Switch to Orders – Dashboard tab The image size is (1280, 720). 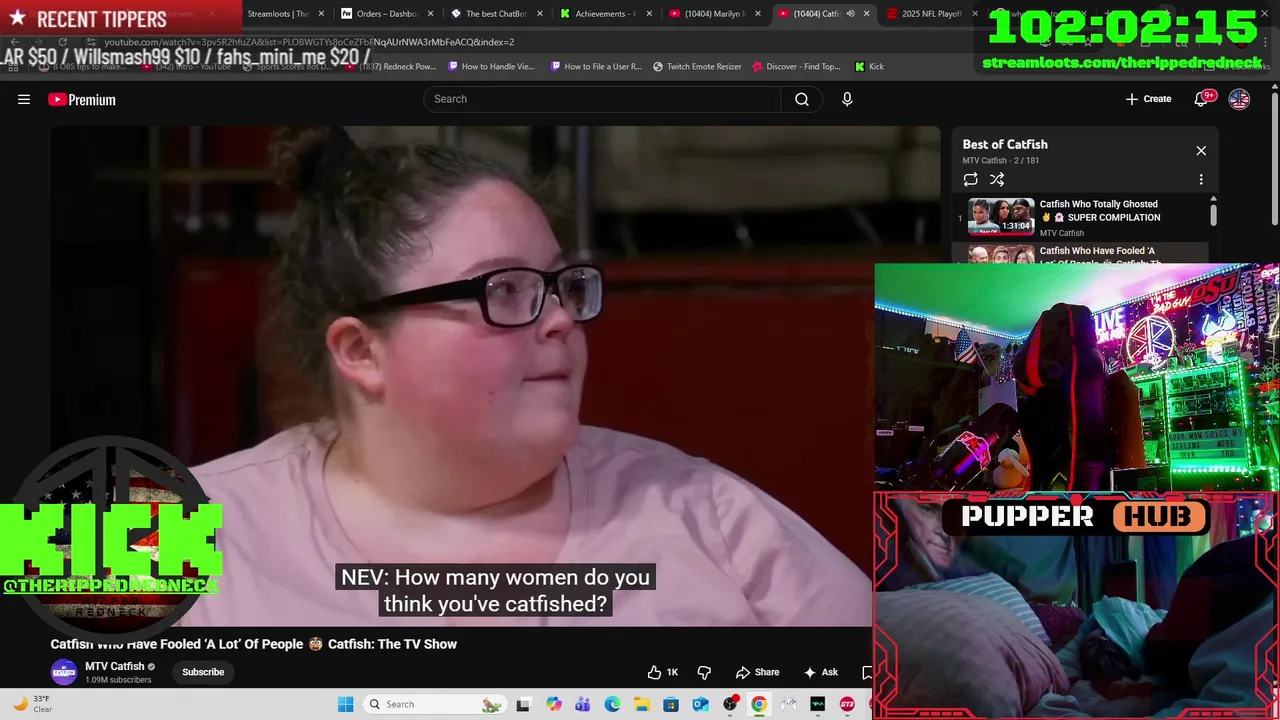coord(387,14)
